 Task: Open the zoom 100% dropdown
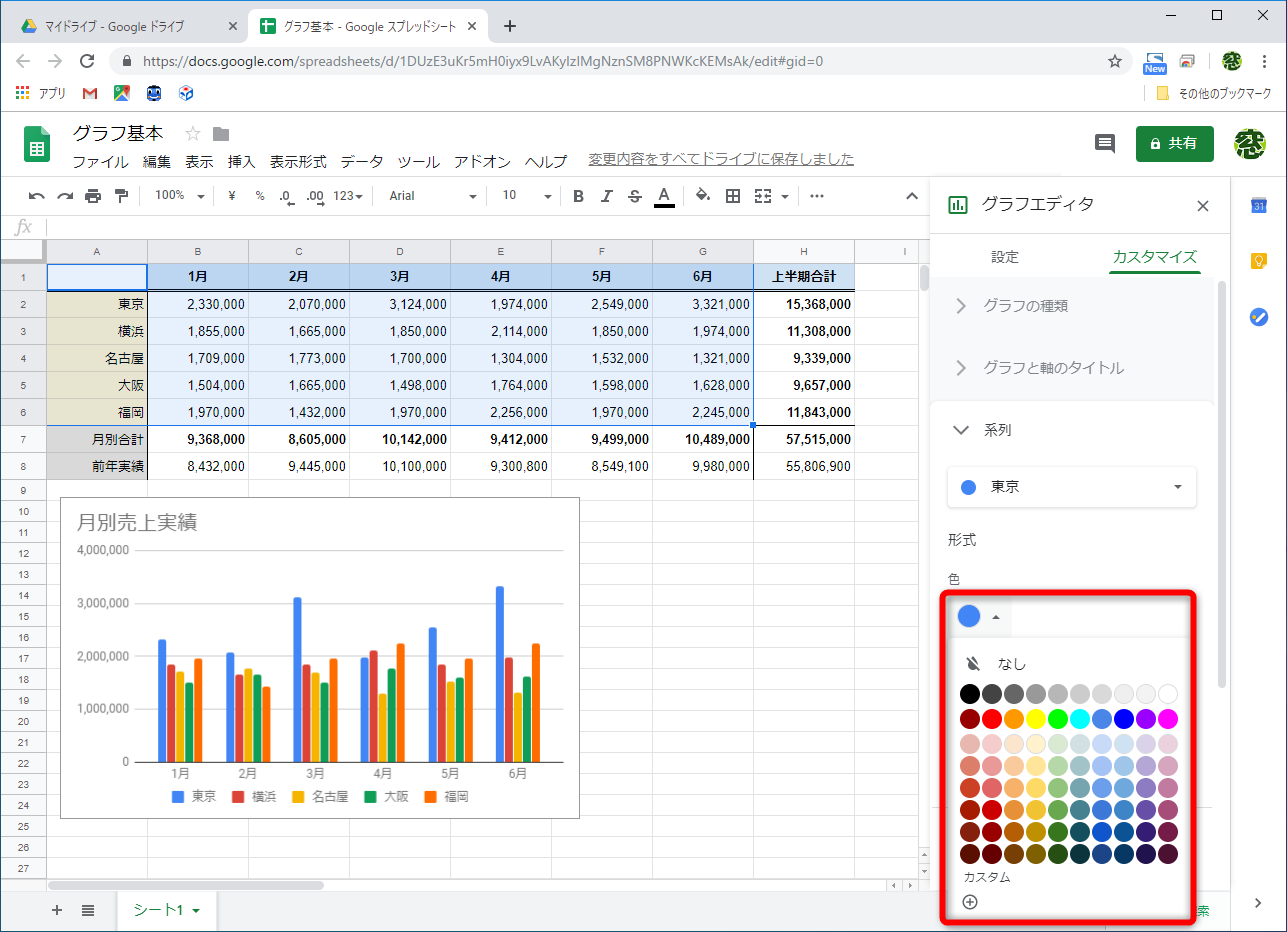click(180, 196)
